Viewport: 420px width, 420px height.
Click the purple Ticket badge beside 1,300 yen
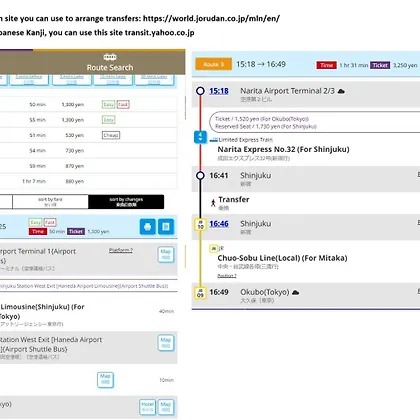(76, 231)
